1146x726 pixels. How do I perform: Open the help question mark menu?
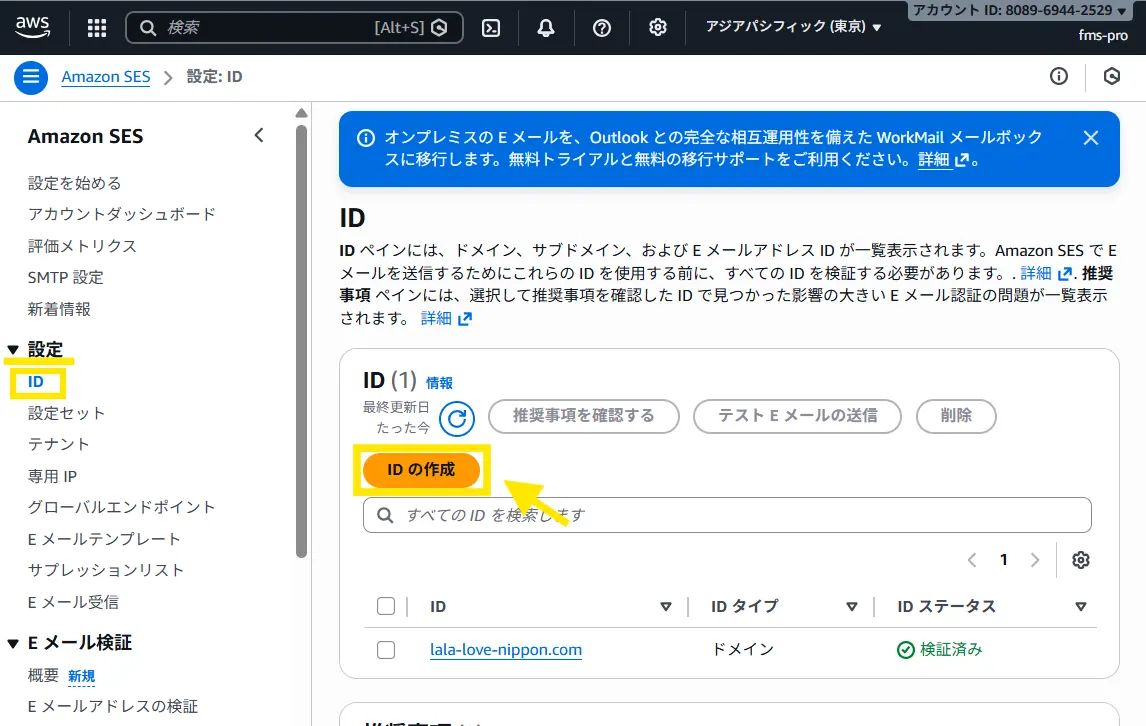point(602,28)
